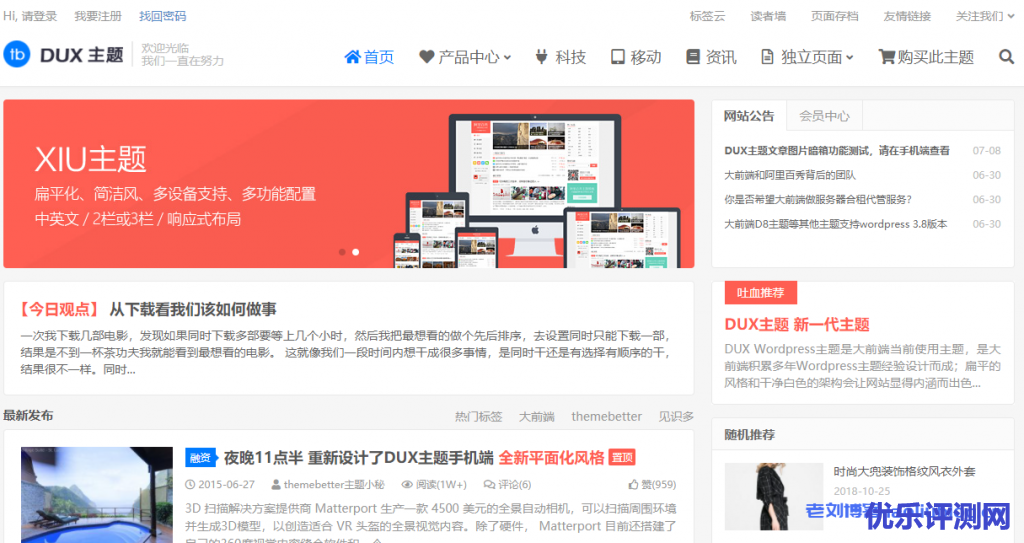Viewport: 1024px width, 543px height.
Task: Click the heart icon beside 产品中心
Action: [x=426, y=57]
